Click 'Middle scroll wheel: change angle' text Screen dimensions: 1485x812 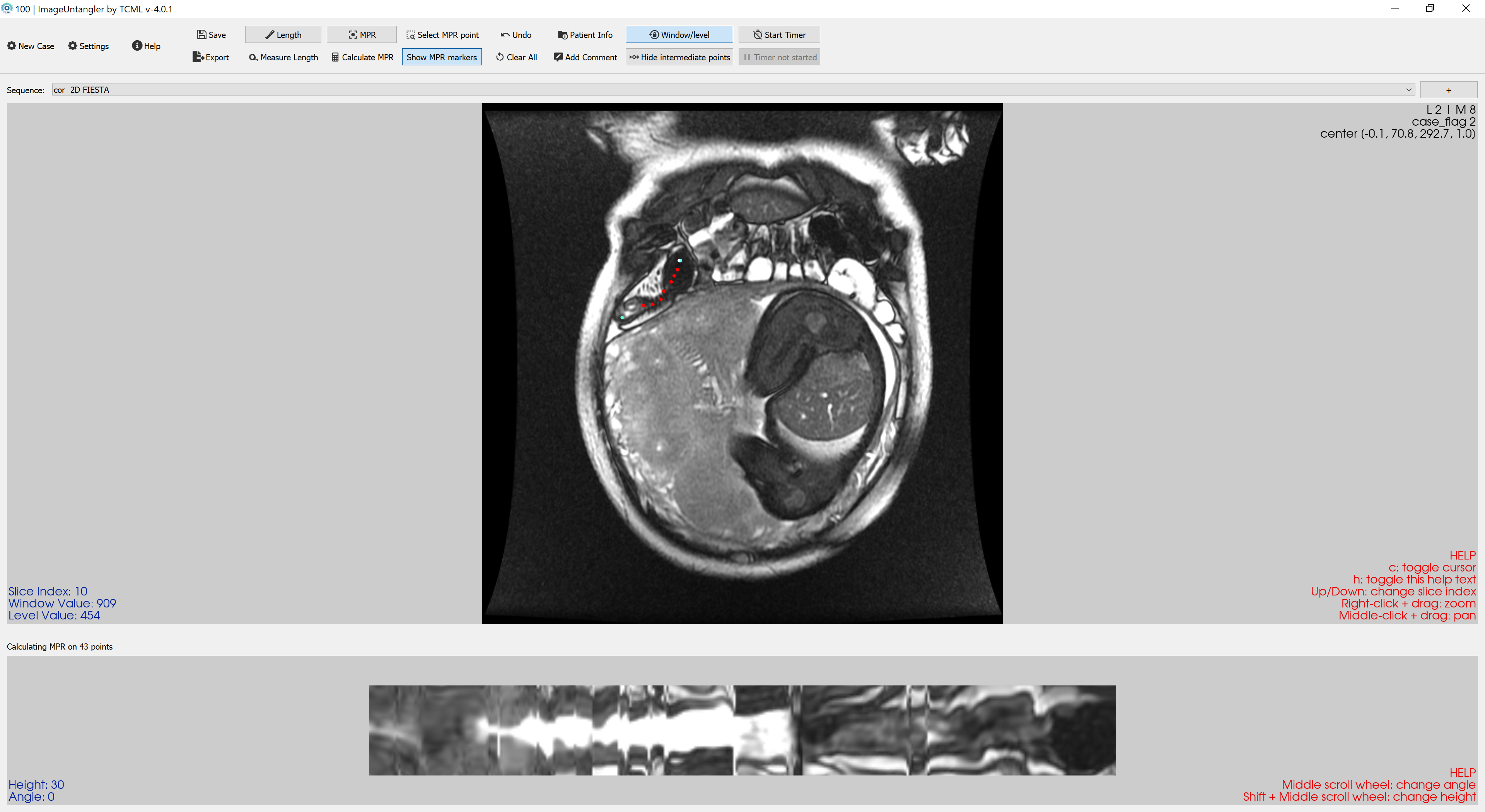click(1378, 784)
